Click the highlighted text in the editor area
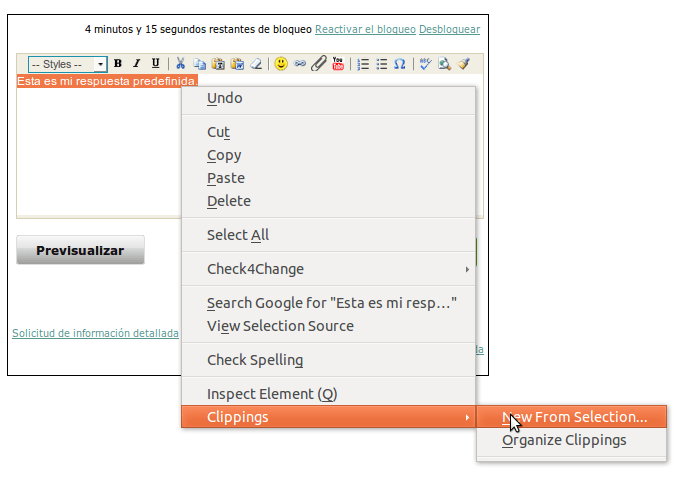 (x=107, y=81)
